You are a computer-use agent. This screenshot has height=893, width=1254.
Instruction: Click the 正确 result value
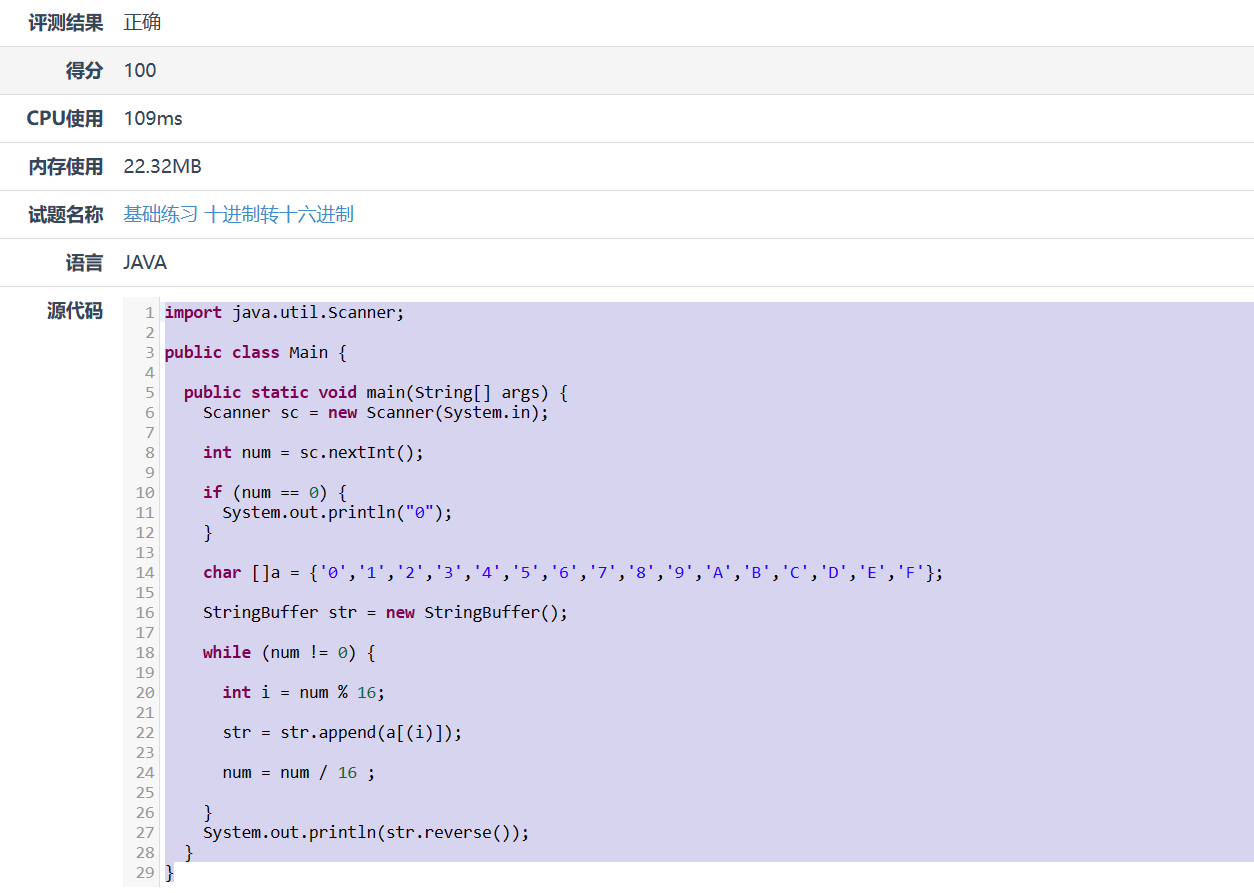coord(142,23)
